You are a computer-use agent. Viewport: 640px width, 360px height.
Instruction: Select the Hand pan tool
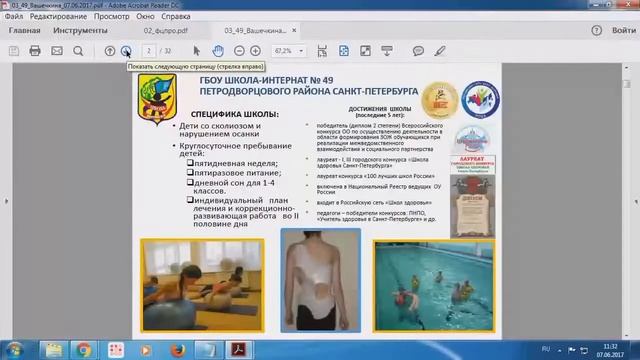[218, 51]
